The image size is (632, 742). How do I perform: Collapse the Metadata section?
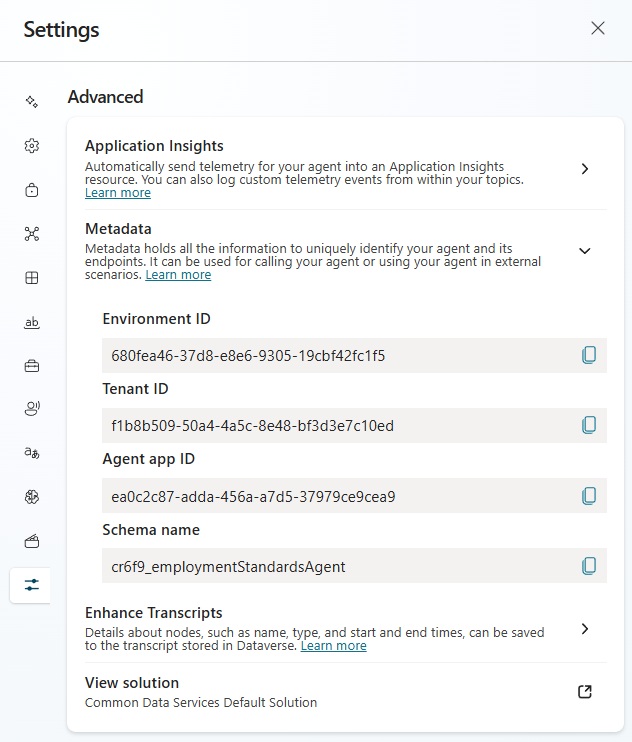585,251
